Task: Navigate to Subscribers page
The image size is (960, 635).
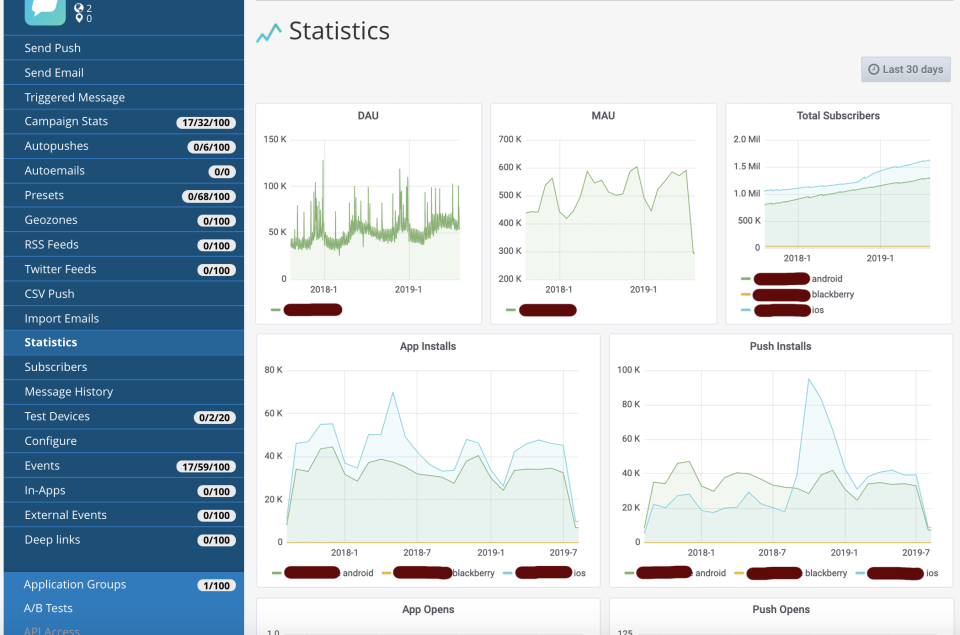Action: (x=56, y=367)
